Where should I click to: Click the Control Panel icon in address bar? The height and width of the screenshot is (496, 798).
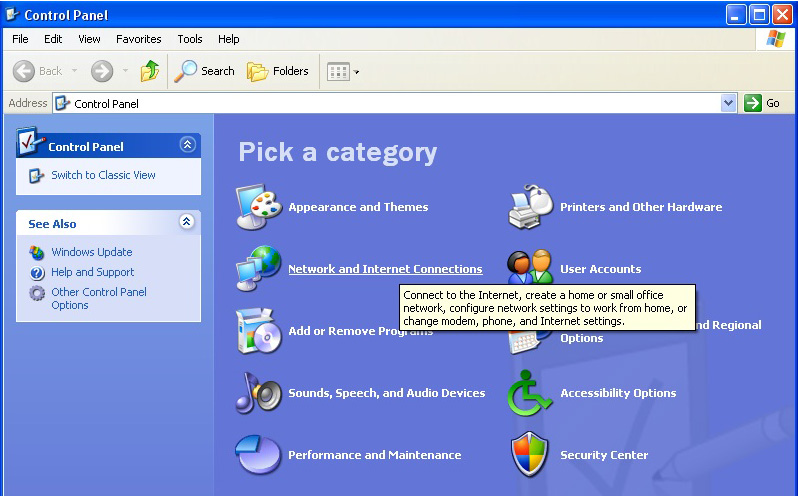pos(62,103)
